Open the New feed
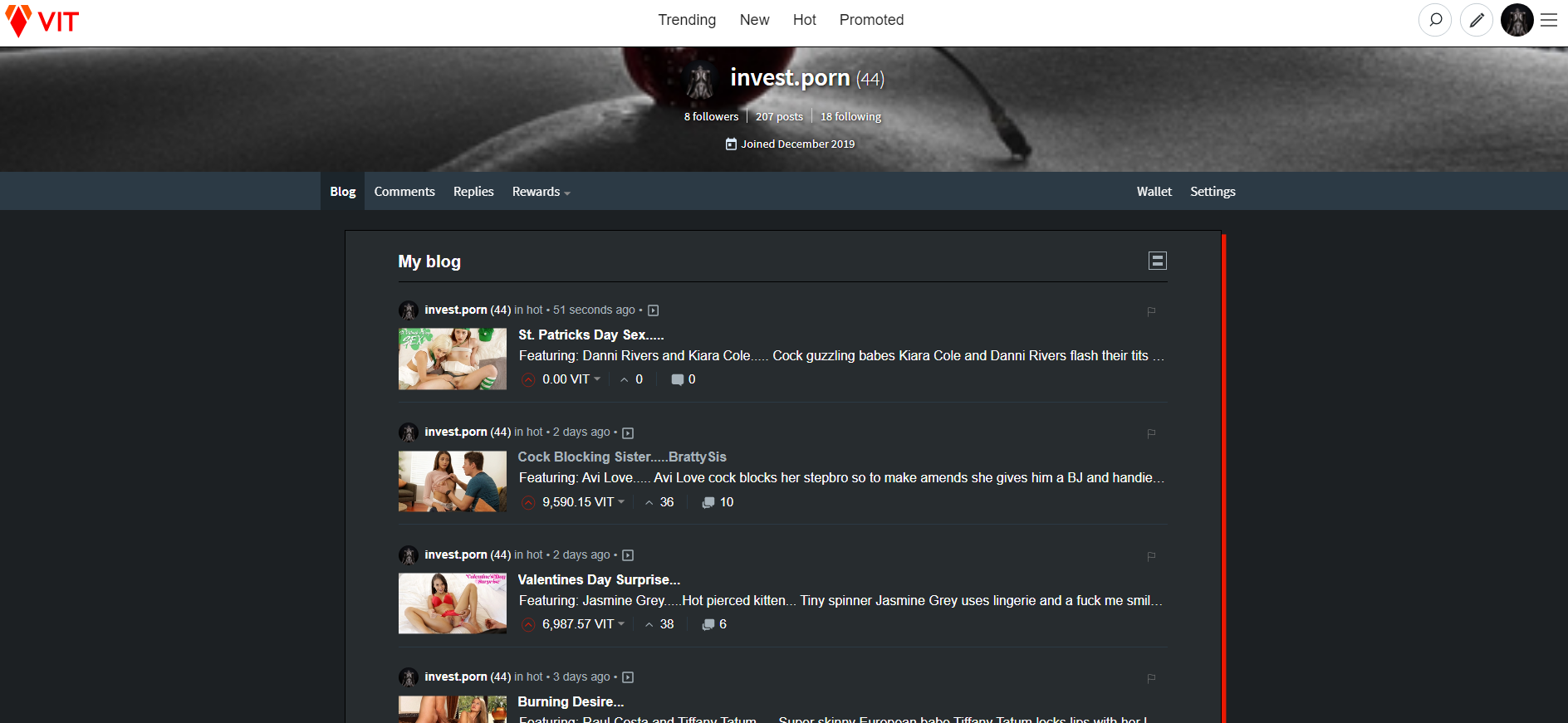The width and height of the screenshot is (1568, 723). click(755, 20)
